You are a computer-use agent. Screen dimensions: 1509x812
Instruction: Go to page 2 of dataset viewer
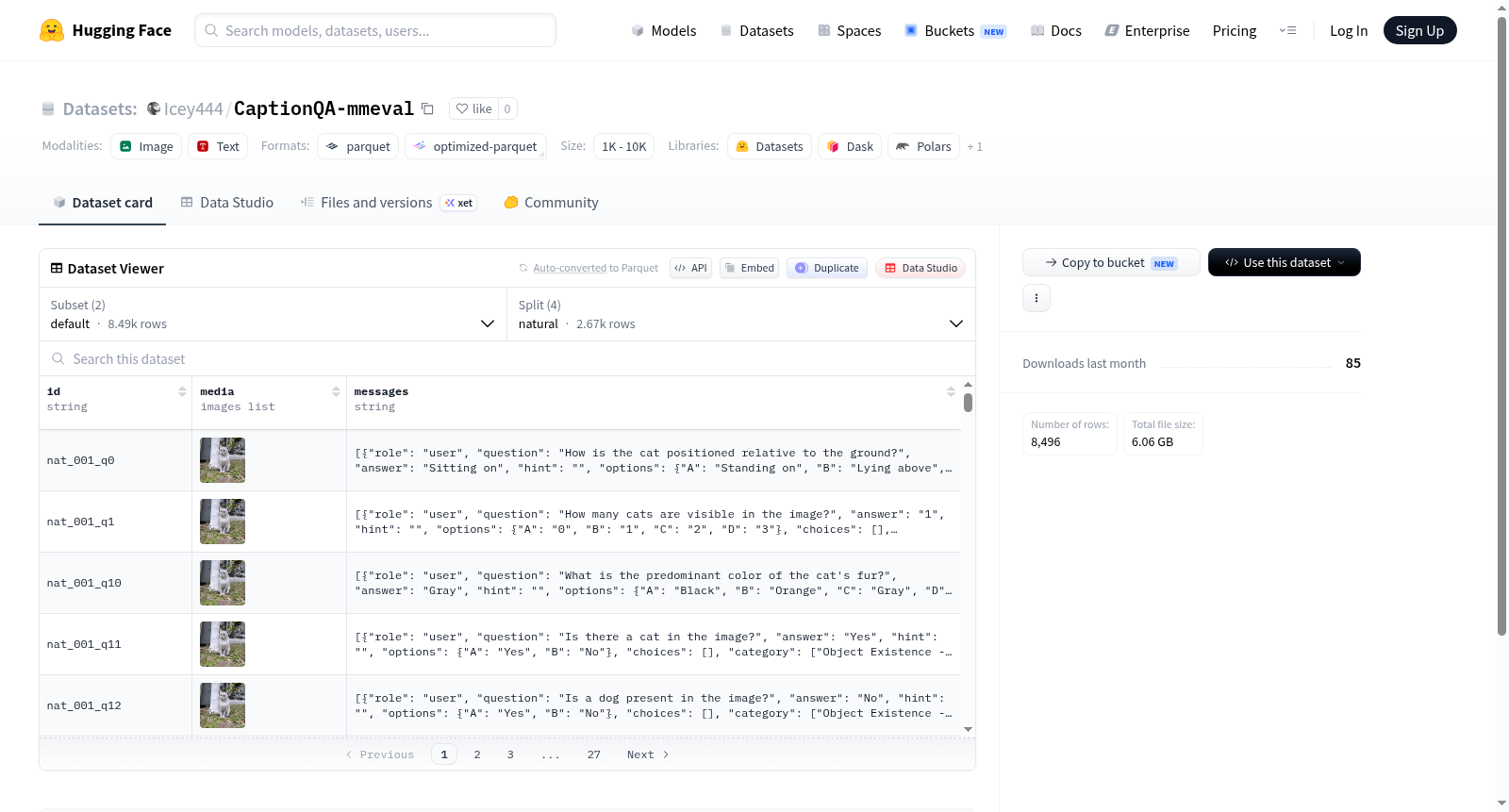(477, 754)
